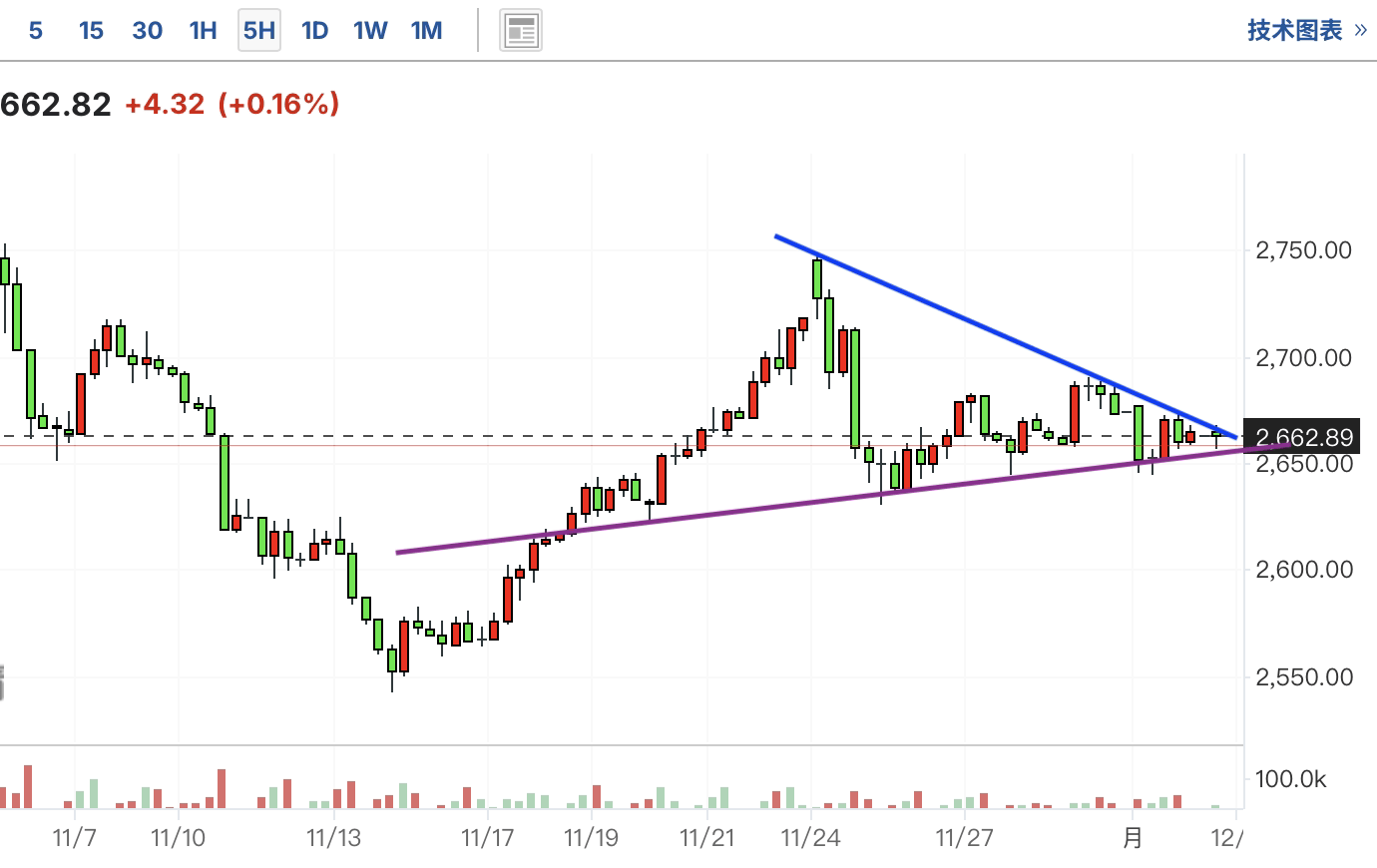The height and width of the screenshot is (868, 1377).
Task: Click the quoted price 662.82
Action: (x=56, y=104)
